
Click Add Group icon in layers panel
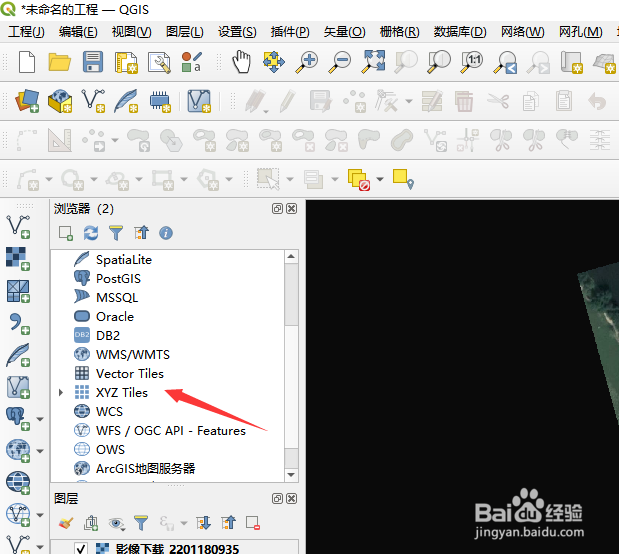pyautogui.click(x=91, y=523)
